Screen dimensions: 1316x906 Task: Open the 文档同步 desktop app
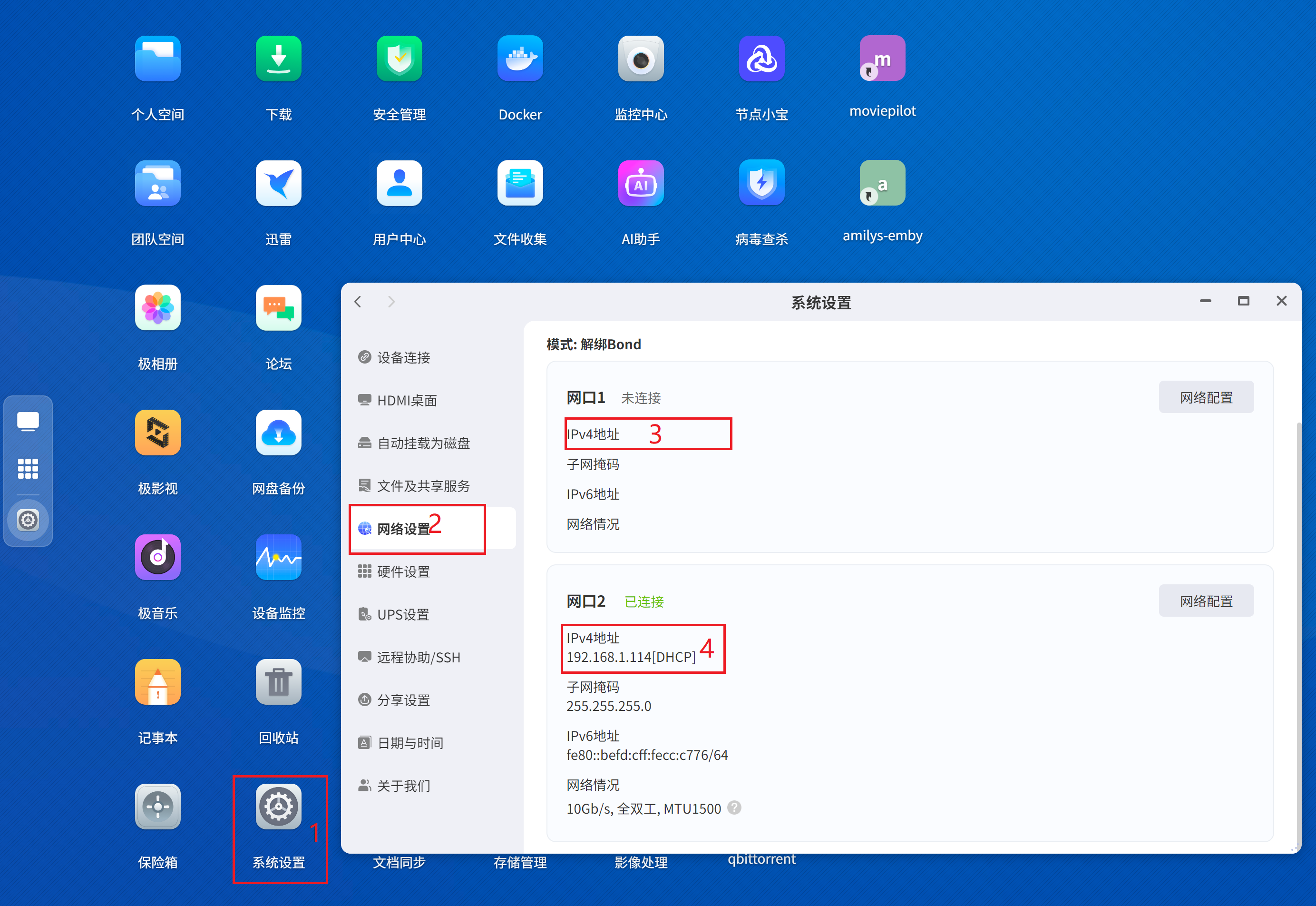tap(400, 862)
